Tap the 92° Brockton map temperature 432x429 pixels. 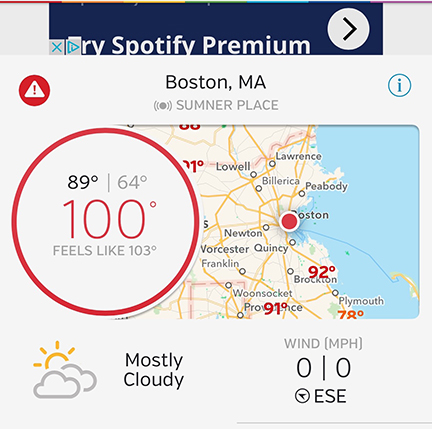322,272
